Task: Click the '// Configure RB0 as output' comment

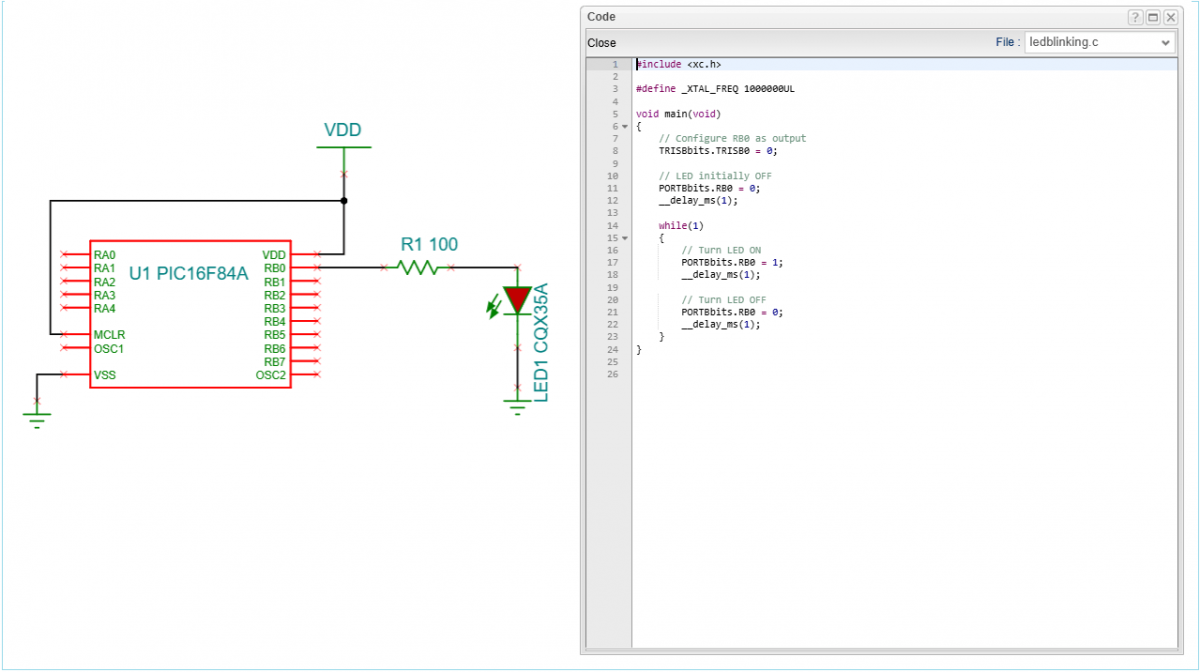Action: tap(732, 138)
